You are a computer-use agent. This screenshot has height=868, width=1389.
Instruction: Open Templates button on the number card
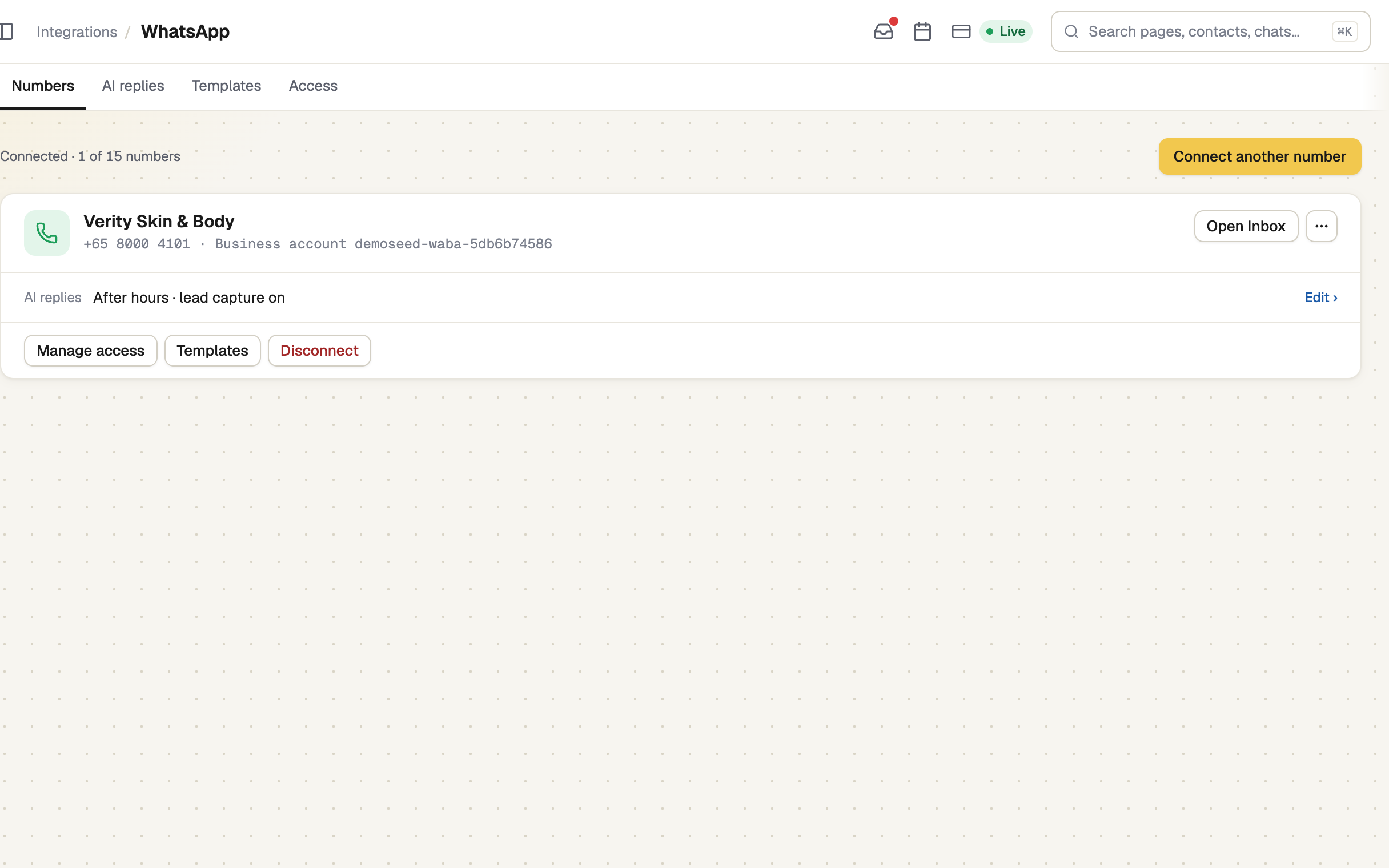tap(212, 351)
